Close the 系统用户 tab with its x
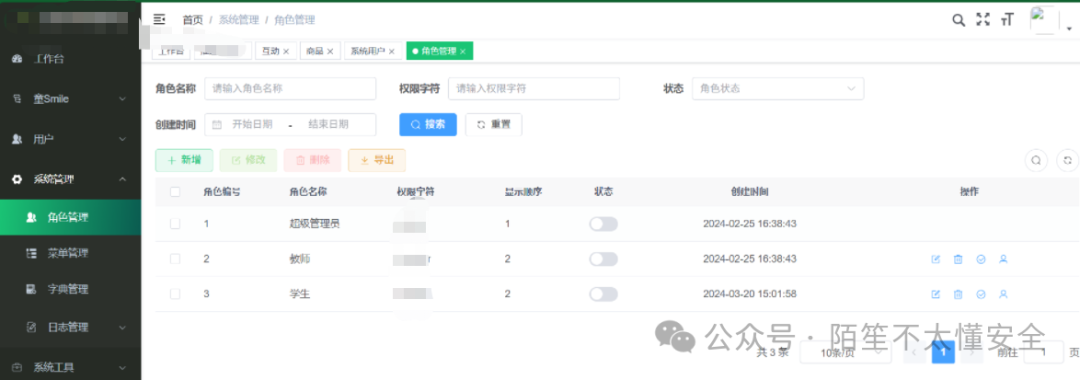 click(x=391, y=51)
